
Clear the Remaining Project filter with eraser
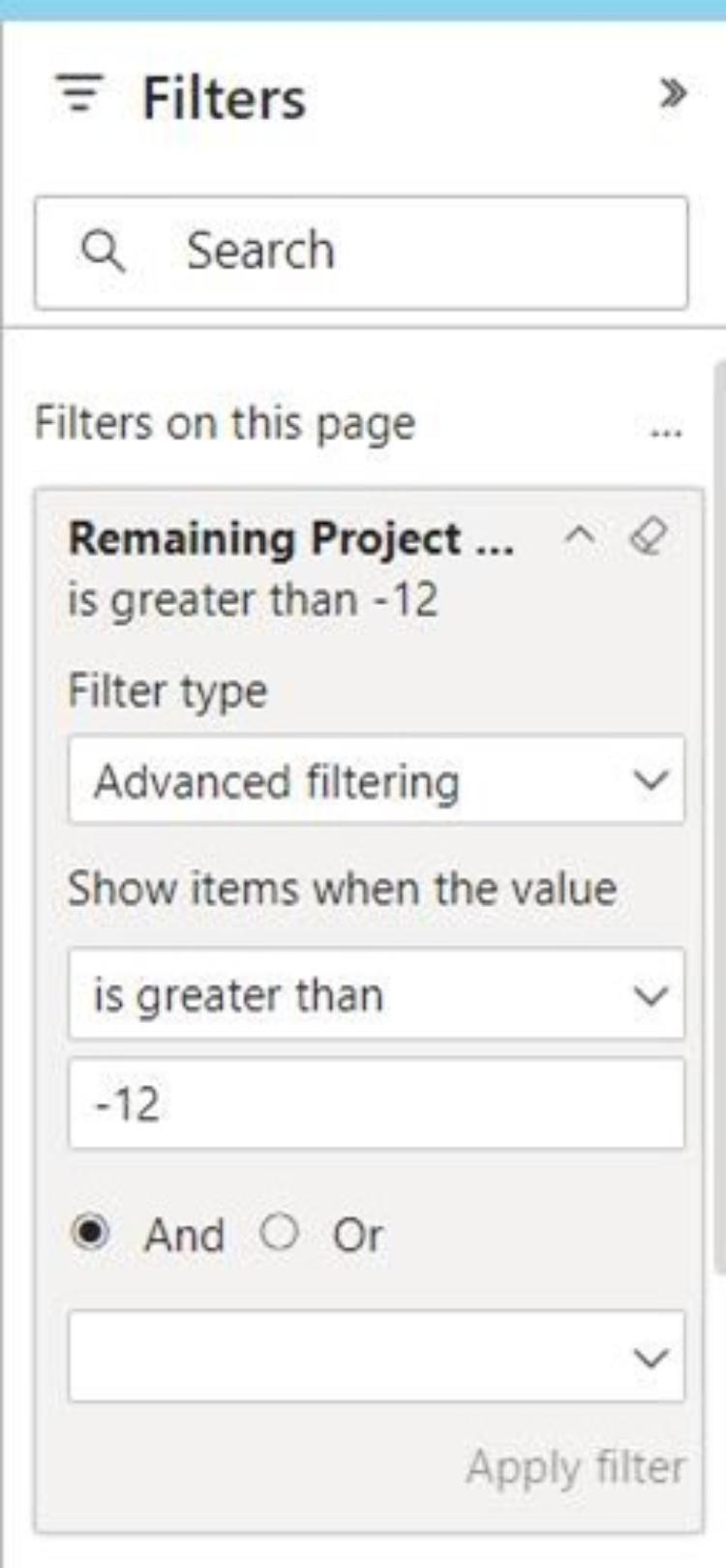648,535
